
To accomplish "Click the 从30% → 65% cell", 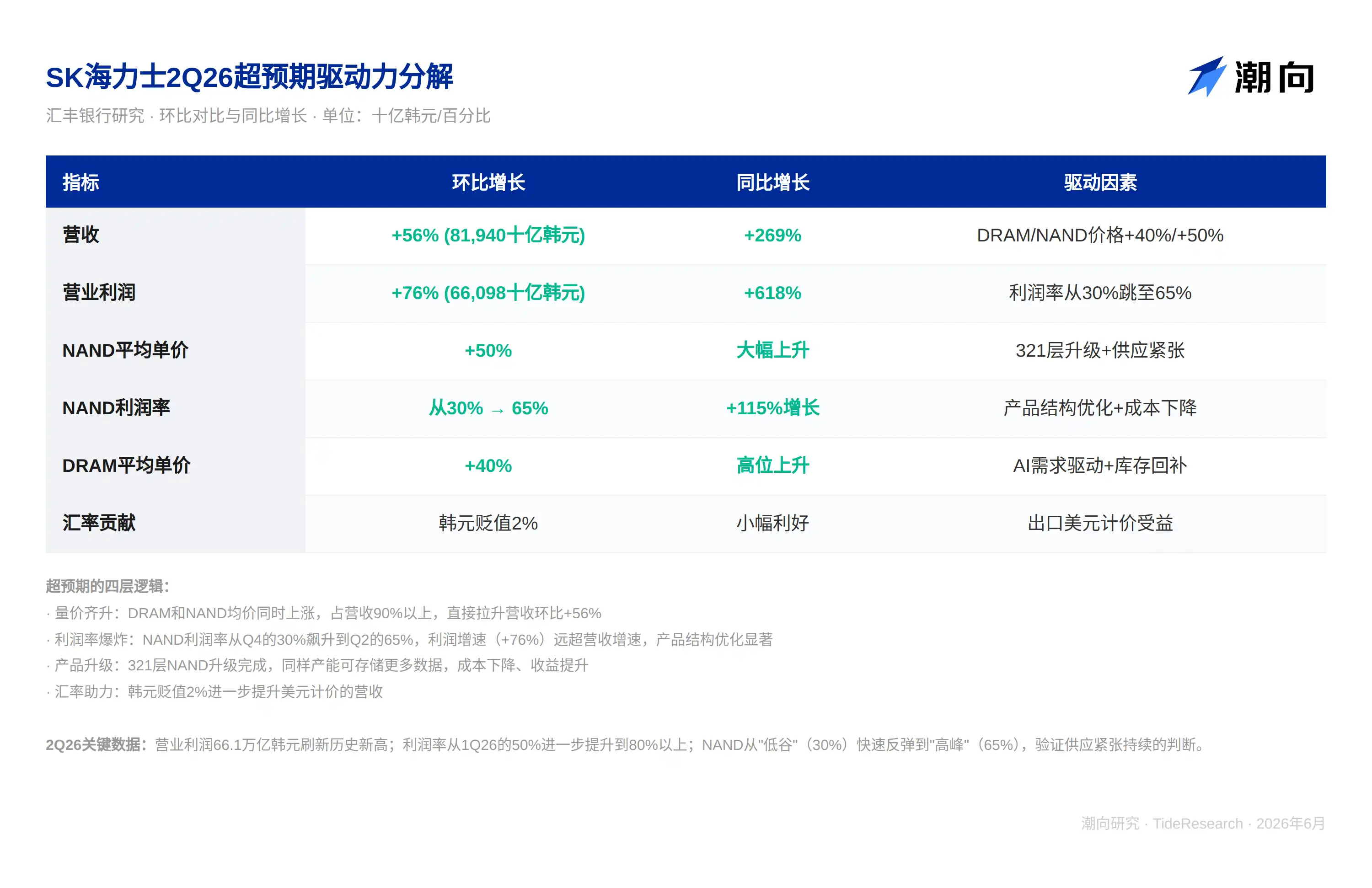I will pyautogui.click(x=488, y=408).
